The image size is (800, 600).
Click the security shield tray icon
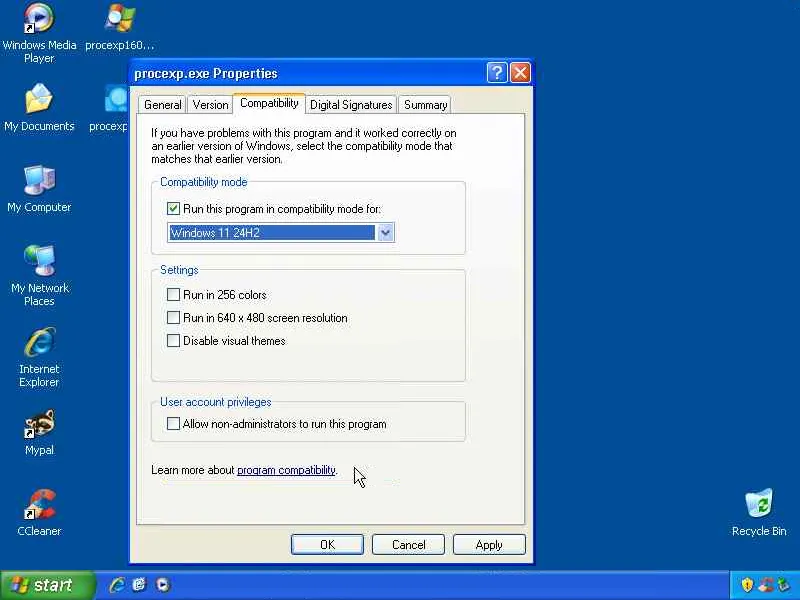747,585
